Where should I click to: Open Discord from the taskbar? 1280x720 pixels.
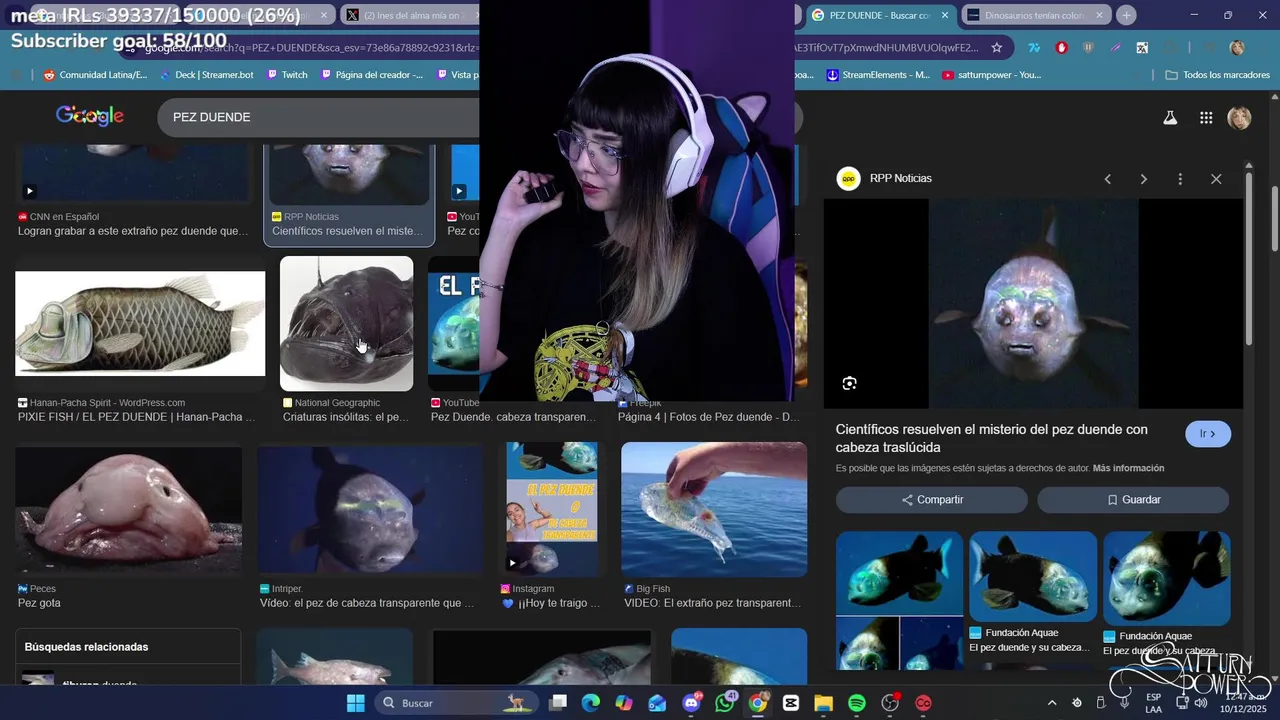tap(691, 703)
